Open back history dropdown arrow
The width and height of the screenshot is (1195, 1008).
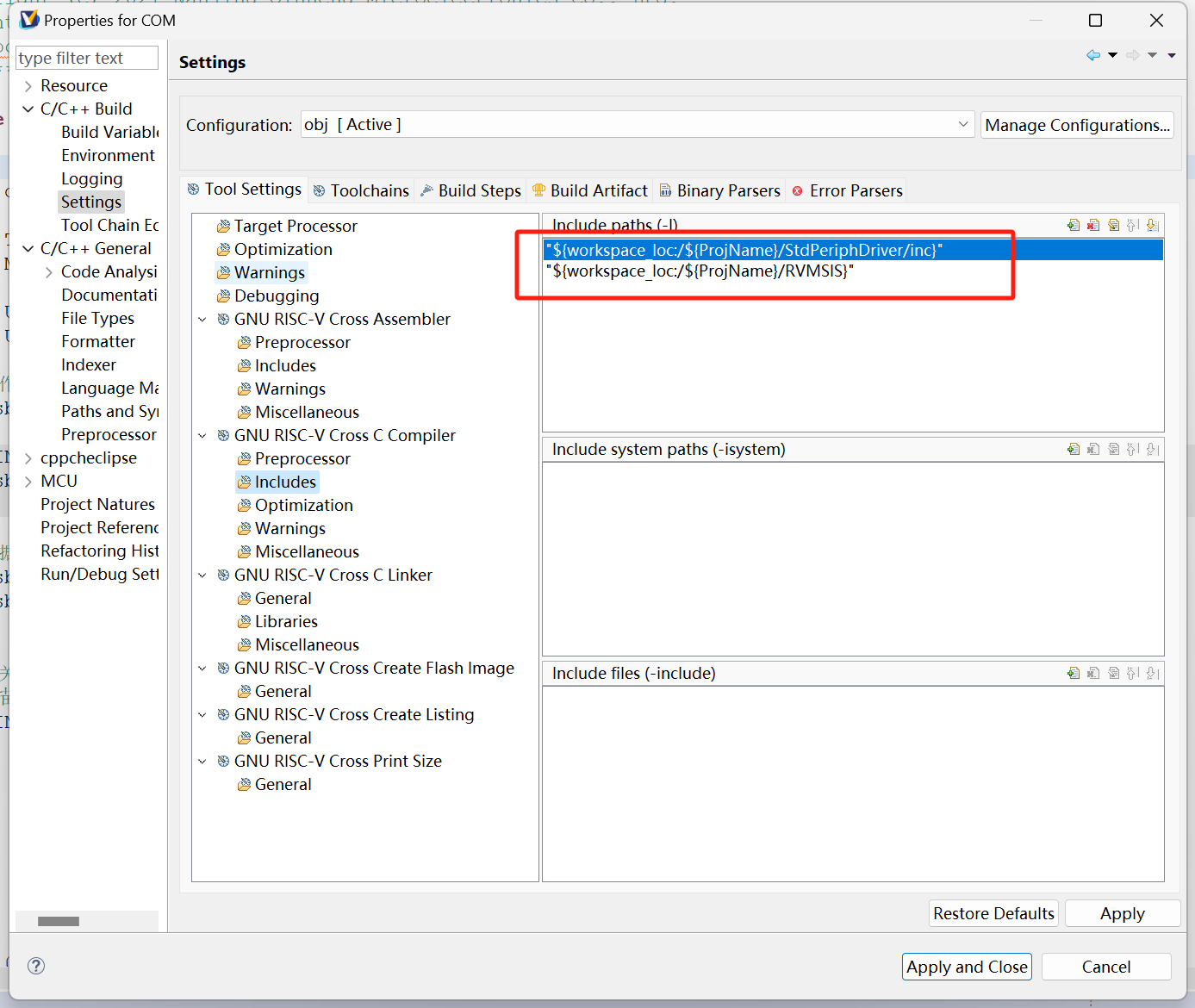click(1112, 55)
